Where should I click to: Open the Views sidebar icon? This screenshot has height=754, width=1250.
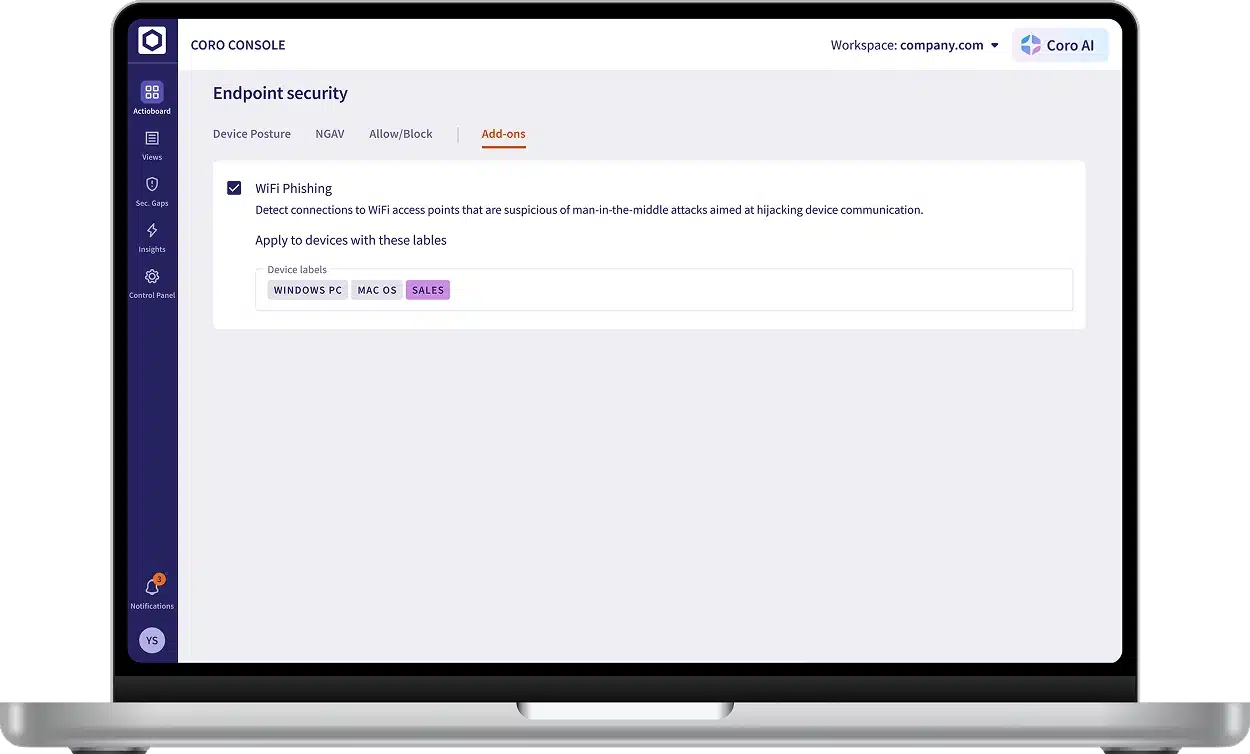[152, 139]
